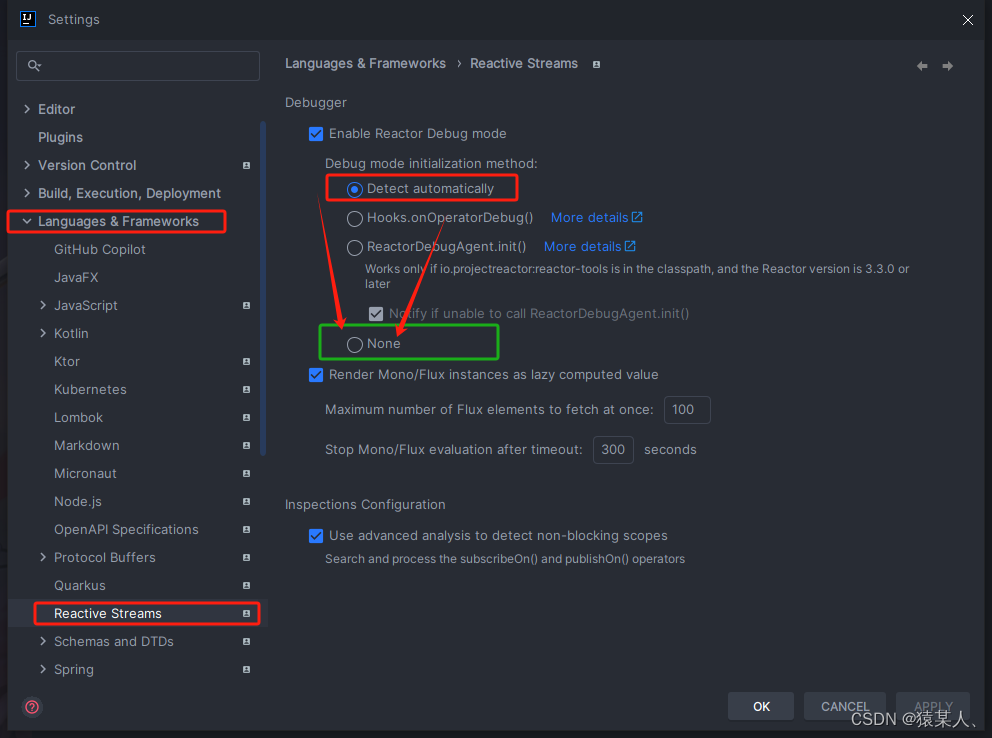Image resolution: width=992 pixels, height=738 pixels.
Task: Expand the JavaScript node
Action: [43, 305]
